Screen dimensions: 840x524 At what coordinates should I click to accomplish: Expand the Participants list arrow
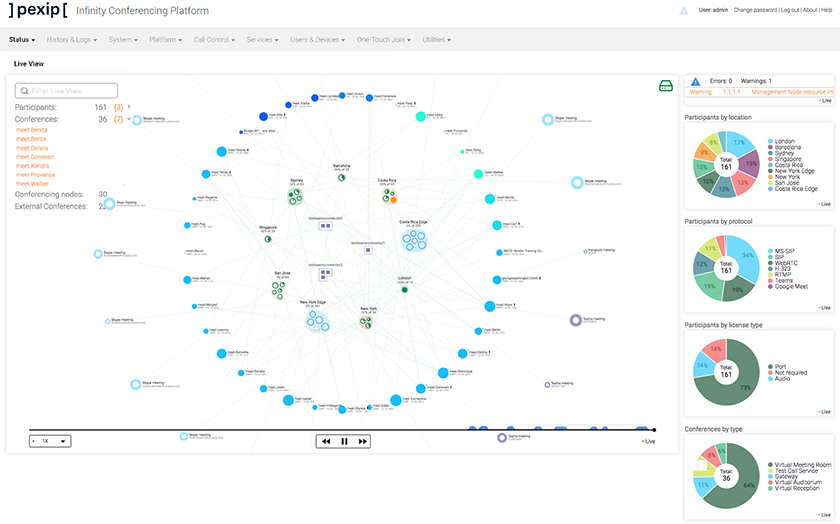[x=129, y=106]
